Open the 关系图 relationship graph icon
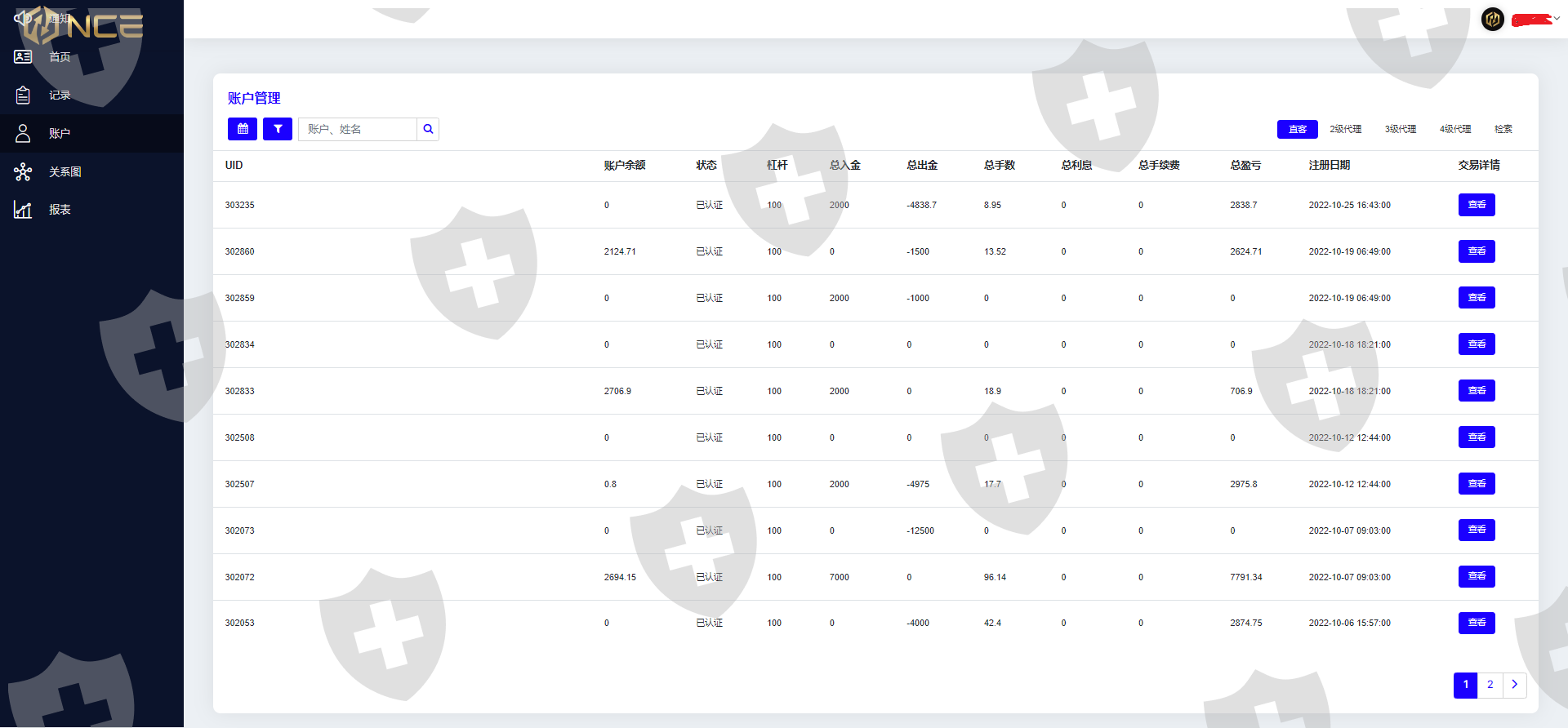This screenshot has height=728, width=1568. [23, 172]
